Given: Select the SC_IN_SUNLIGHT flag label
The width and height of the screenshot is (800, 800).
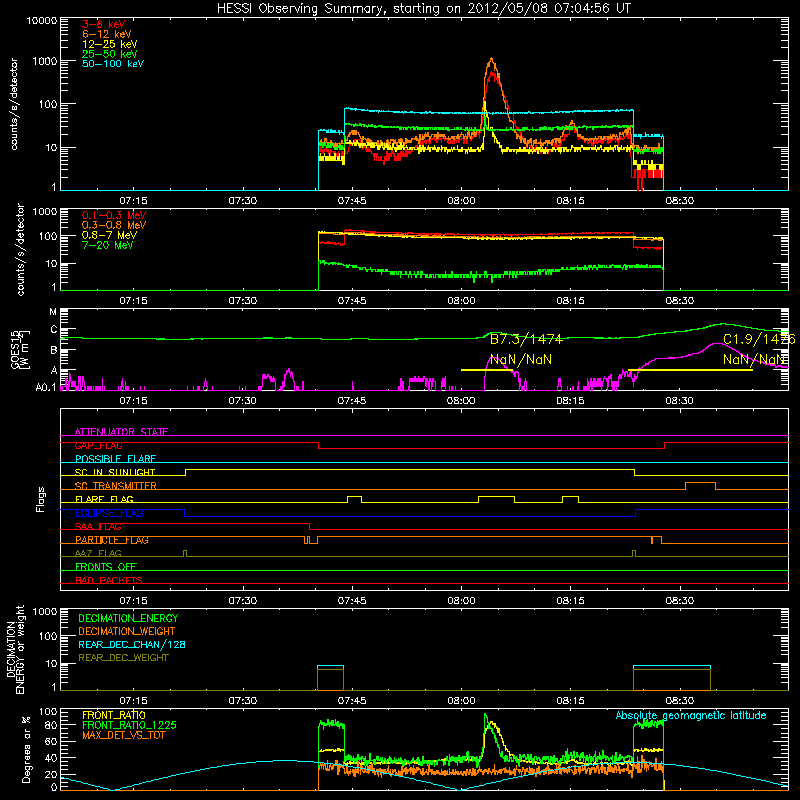Looking at the screenshot, I should click(x=115, y=472).
